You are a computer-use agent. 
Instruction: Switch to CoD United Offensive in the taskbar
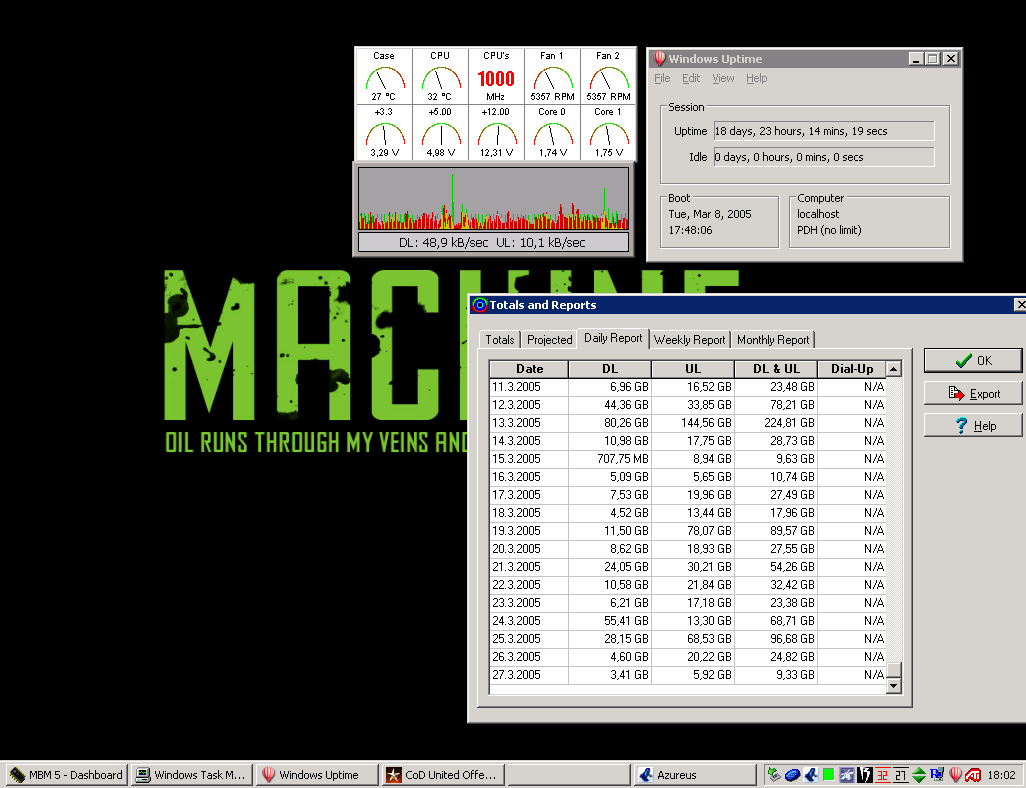[443, 775]
